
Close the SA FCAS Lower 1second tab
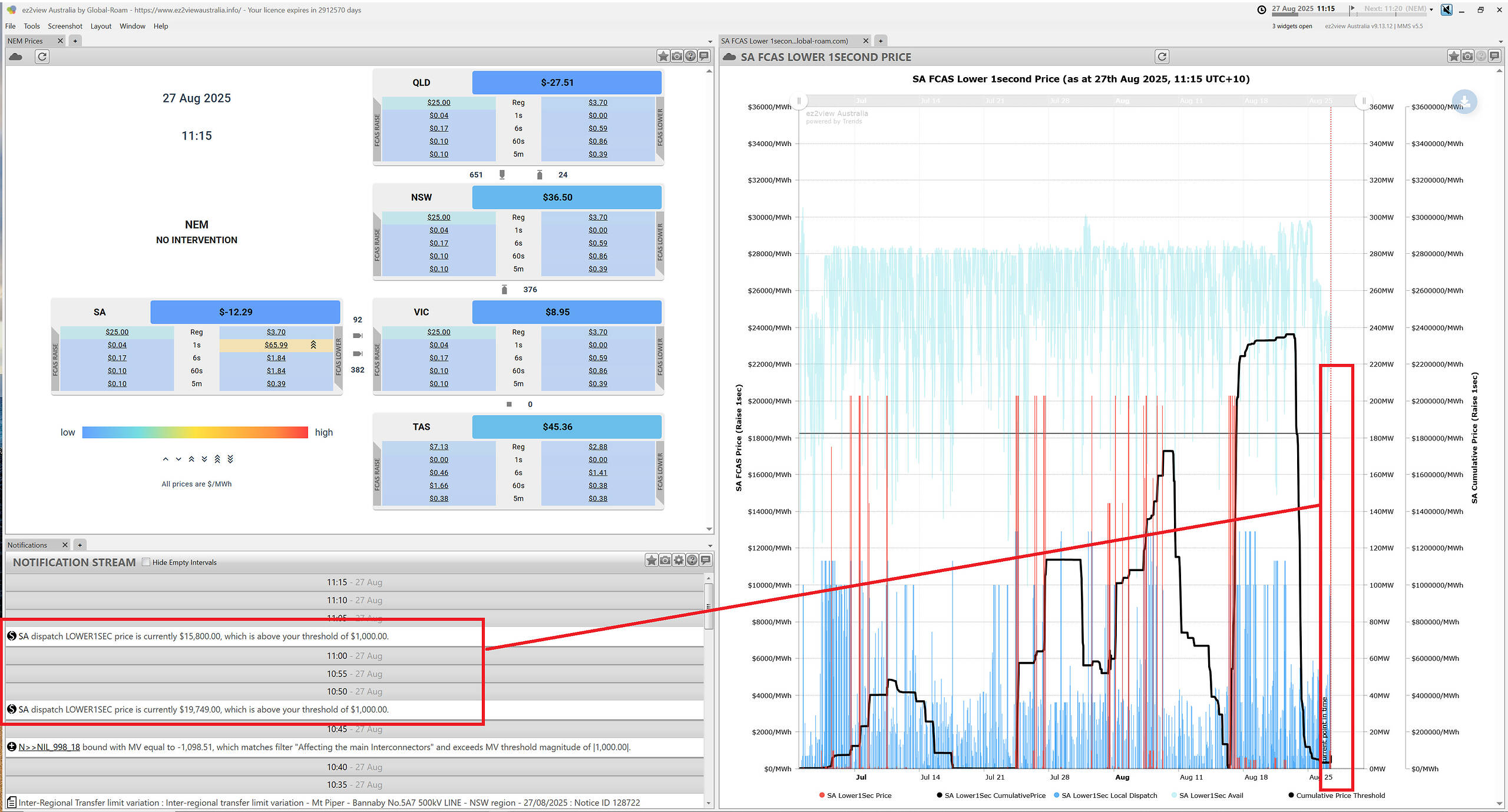(865, 41)
